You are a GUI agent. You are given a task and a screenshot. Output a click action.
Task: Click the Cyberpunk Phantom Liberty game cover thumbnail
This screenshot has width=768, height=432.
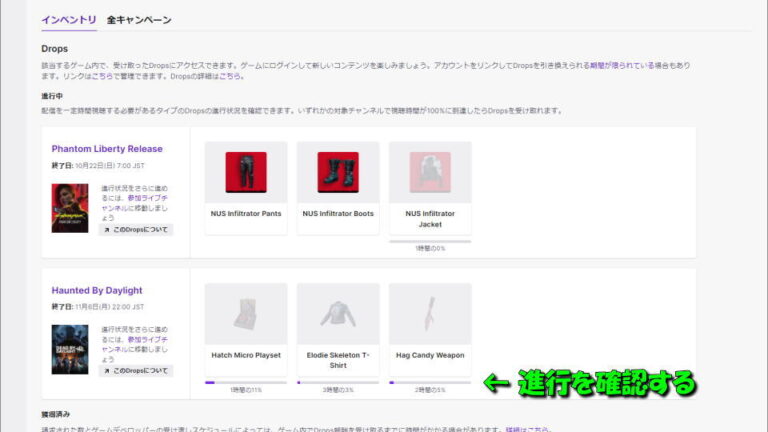pos(70,208)
